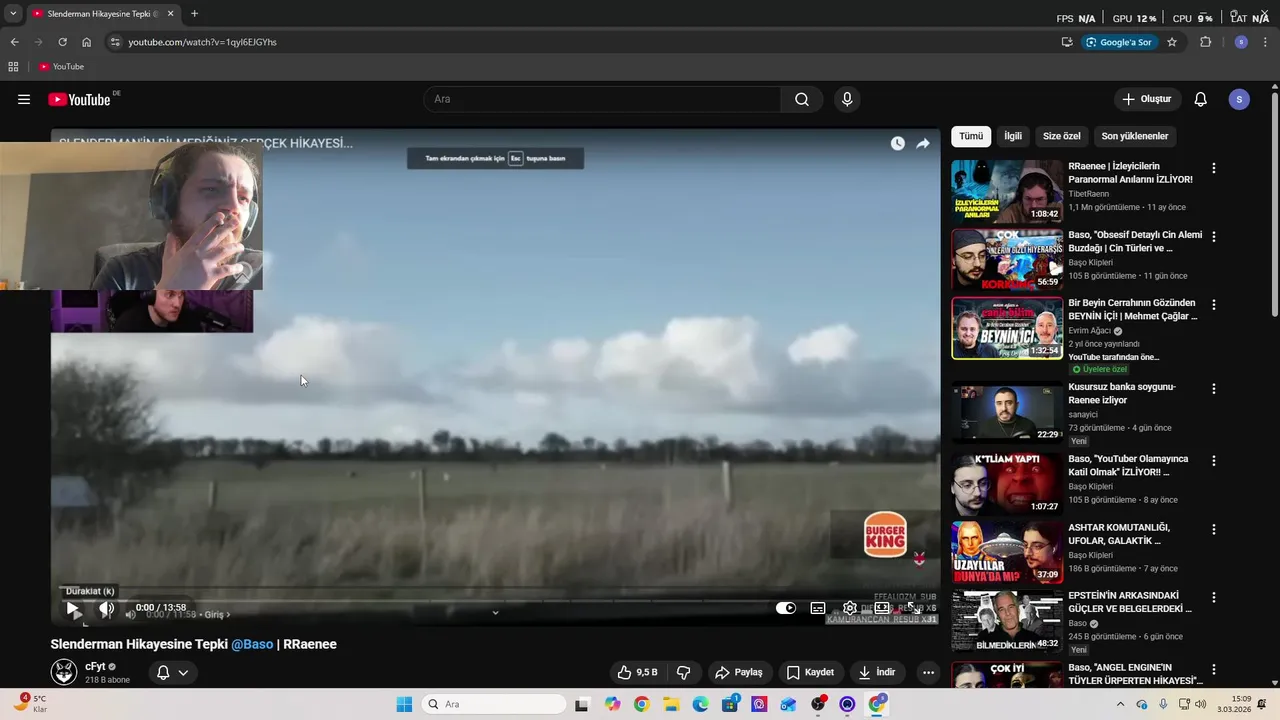This screenshot has width=1280, height=720.
Task: Open the UZAYLILAR 37:09 thumbnail
Action: click(x=1007, y=552)
